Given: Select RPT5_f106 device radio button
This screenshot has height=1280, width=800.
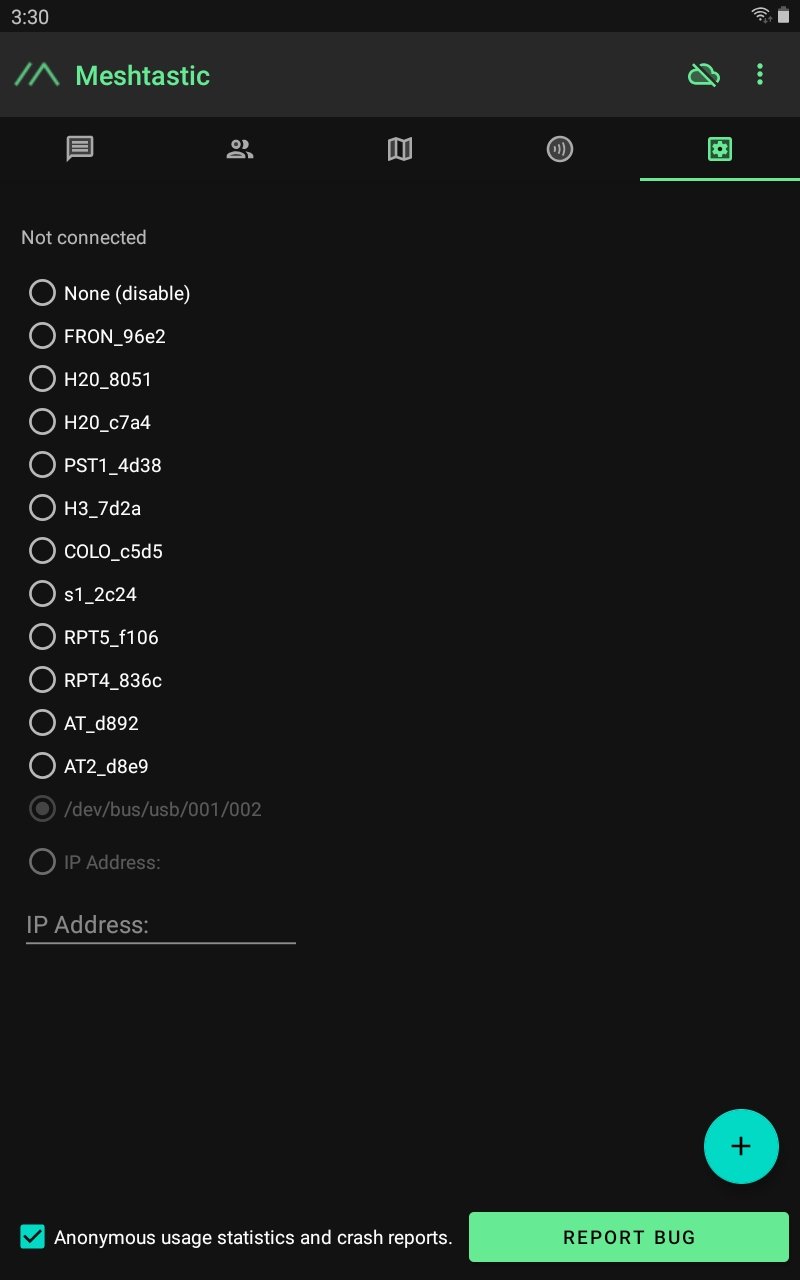Looking at the screenshot, I should (x=42, y=637).
